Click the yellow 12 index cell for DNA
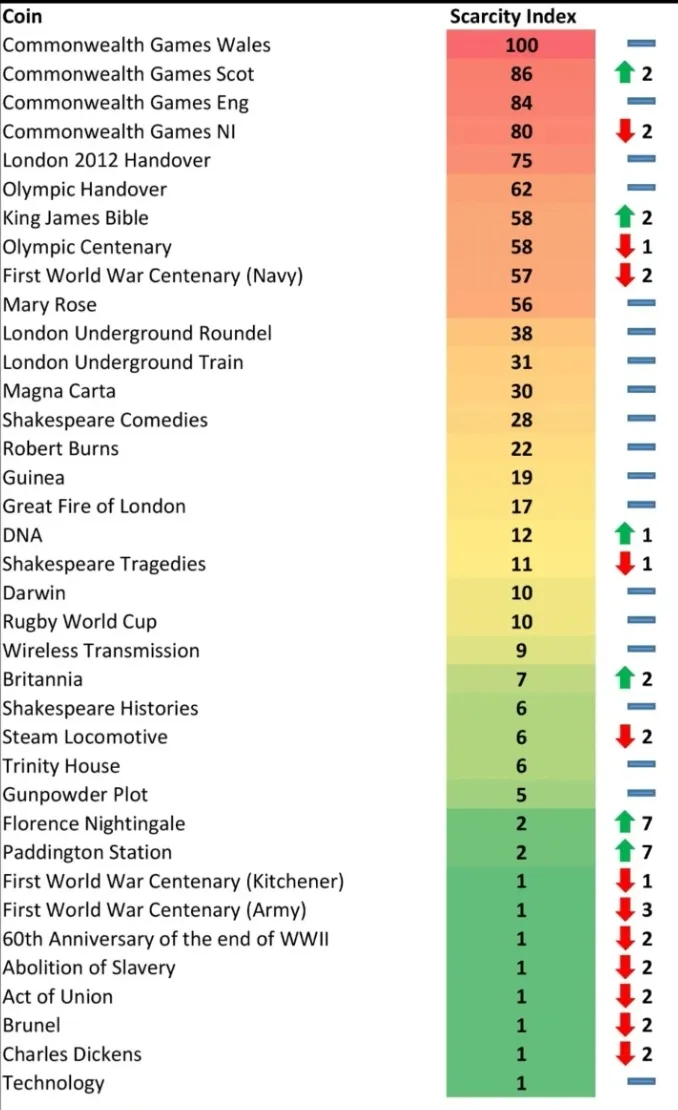 pos(521,535)
